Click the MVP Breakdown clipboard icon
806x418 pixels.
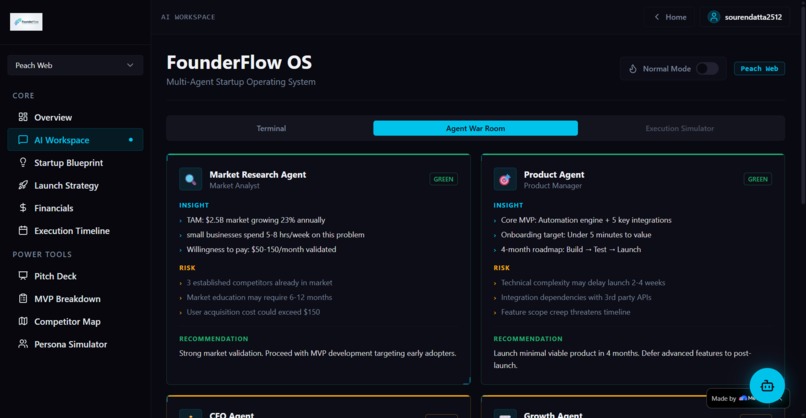[23, 298]
